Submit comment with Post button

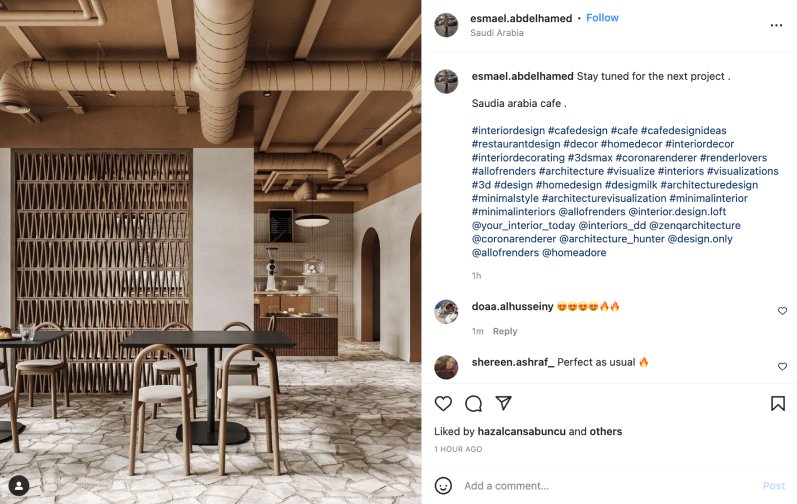(774, 486)
